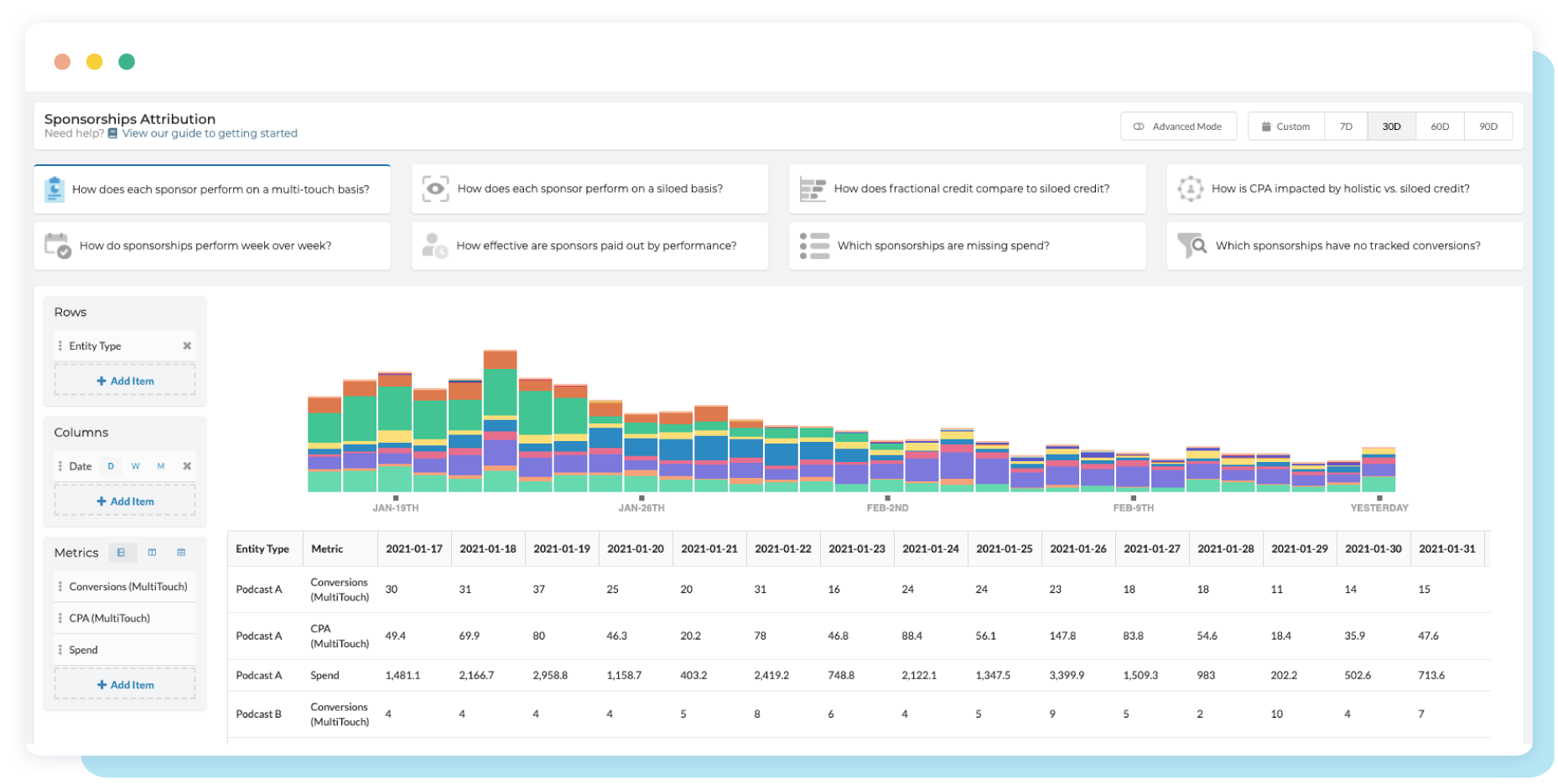The width and height of the screenshot is (1558, 784).
Task: Click the clipboard icon for multi-touch basis question
Action: 55,190
